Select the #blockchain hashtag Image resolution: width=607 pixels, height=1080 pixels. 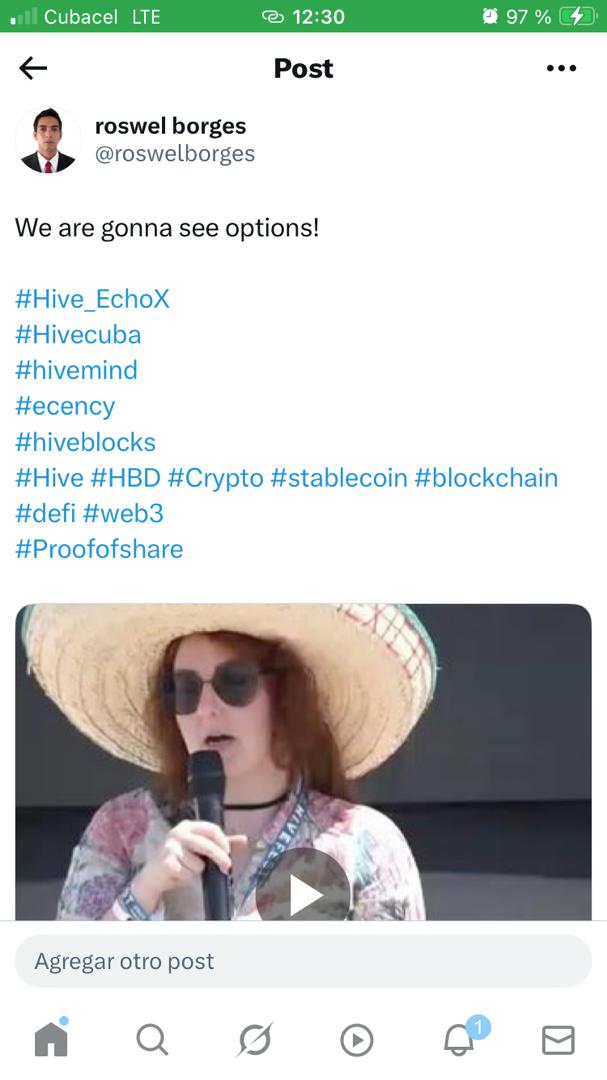pos(486,478)
